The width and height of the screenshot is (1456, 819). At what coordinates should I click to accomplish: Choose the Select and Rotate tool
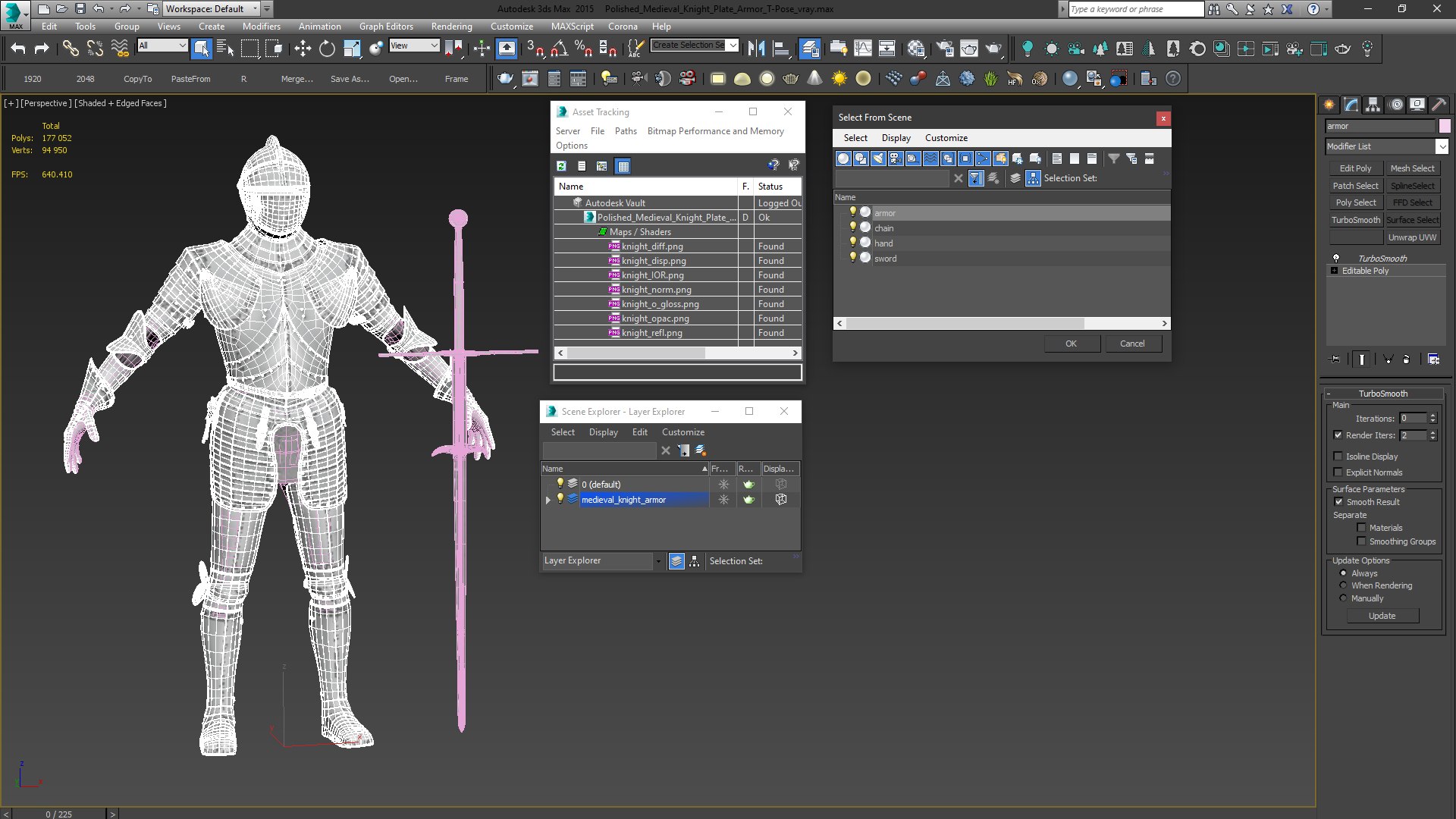pos(327,49)
